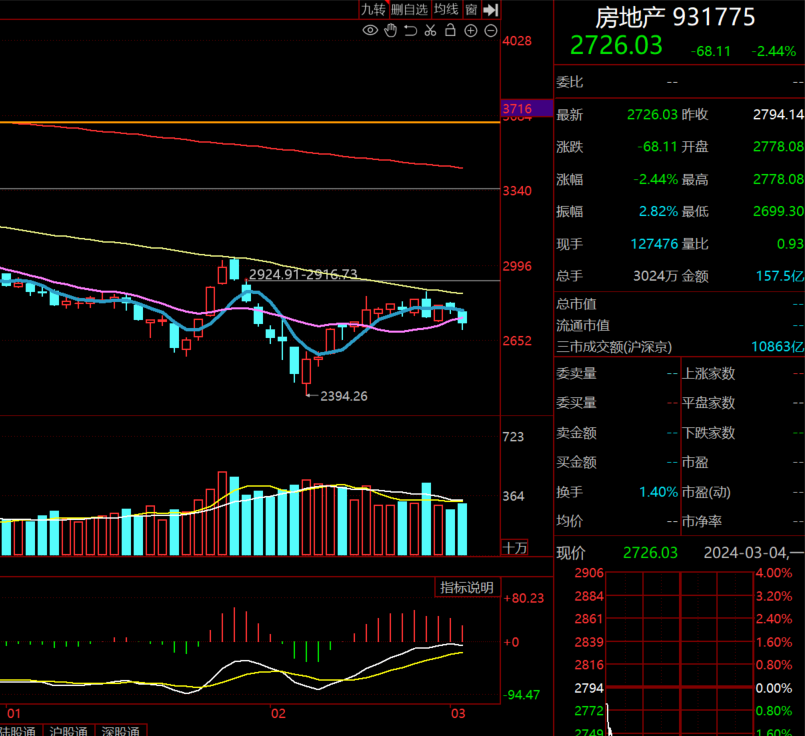This screenshot has width=805, height=736.
Task: Toggle the 均线 moving average button
Action: pos(446,9)
